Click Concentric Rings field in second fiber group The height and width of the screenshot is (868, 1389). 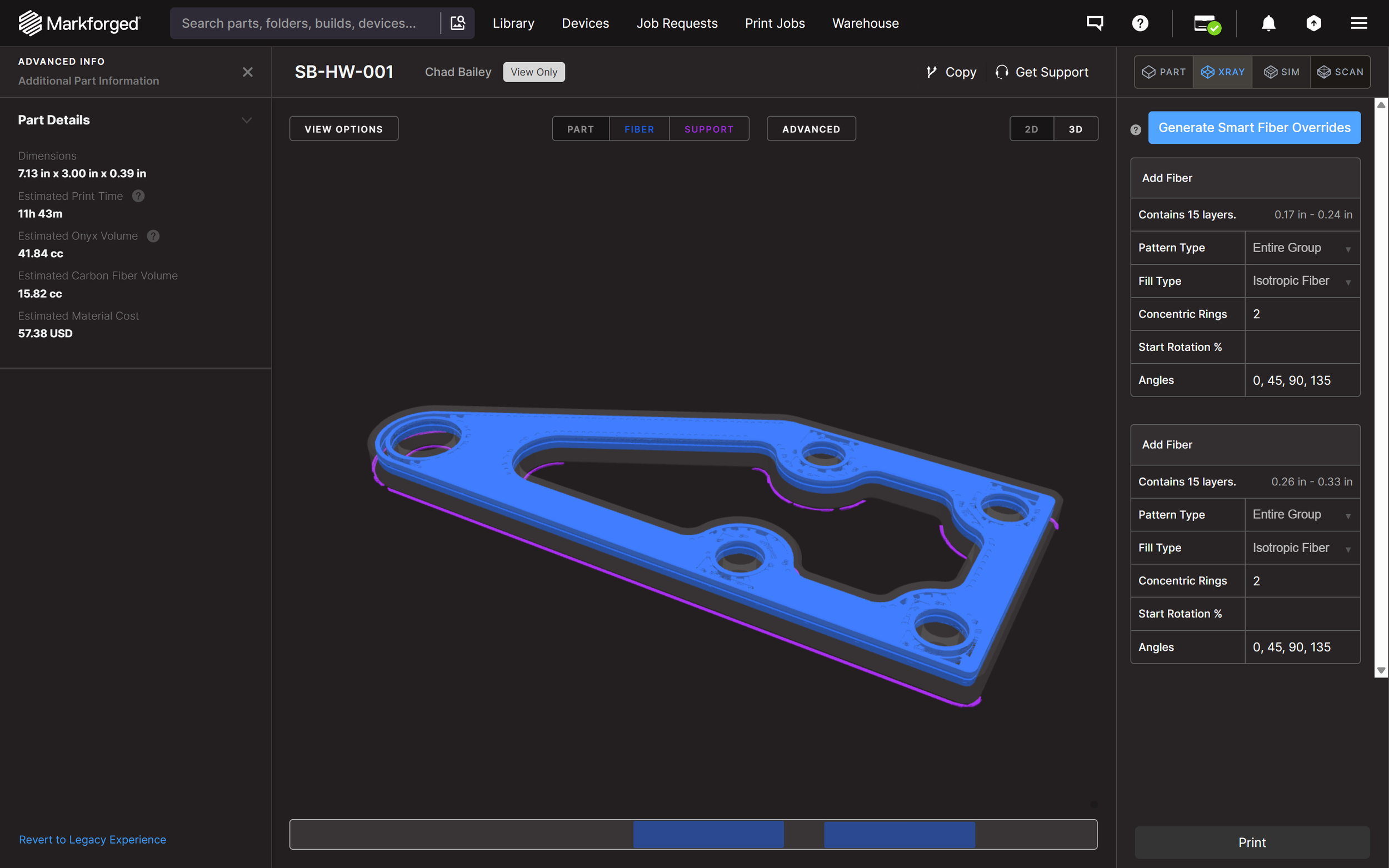tap(1302, 581)
